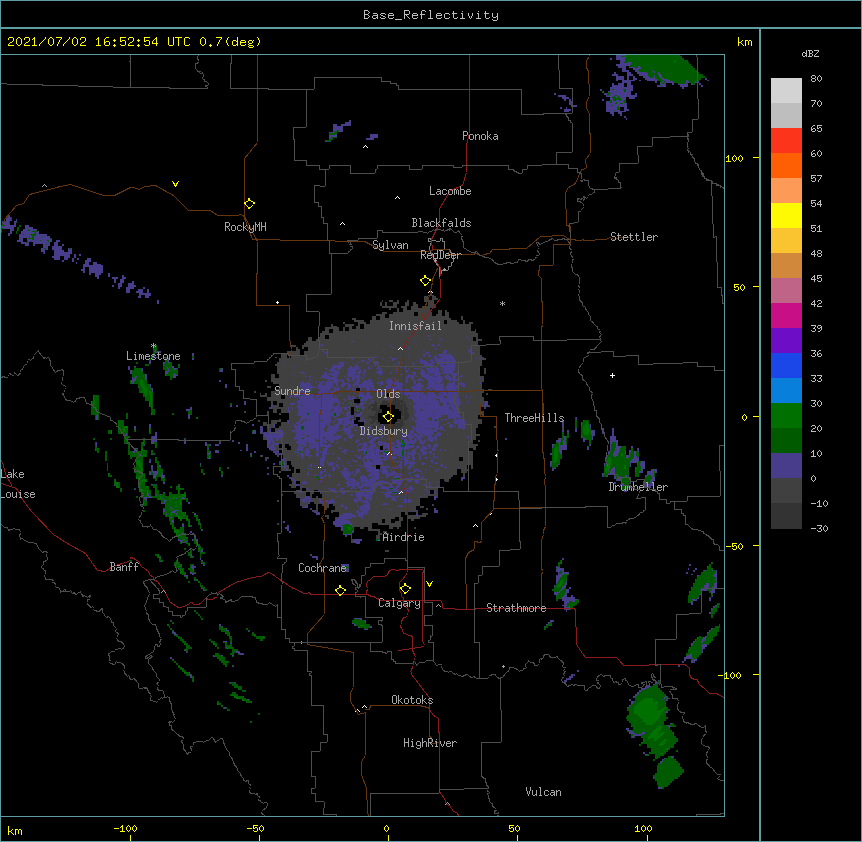Click the Lacombe city label

tap(450, 191)
